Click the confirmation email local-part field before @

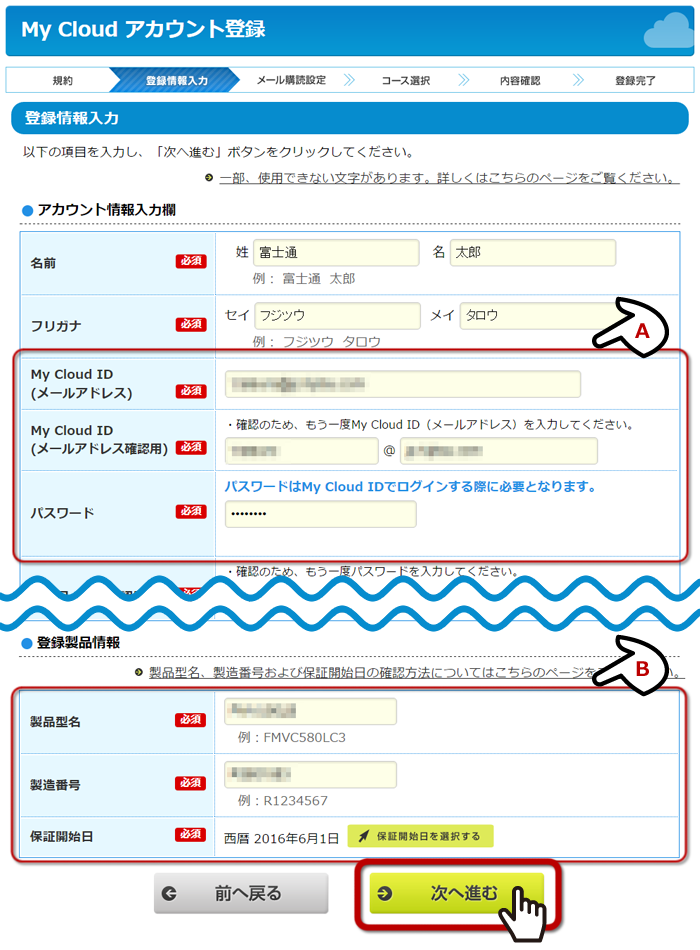[302, 451]
